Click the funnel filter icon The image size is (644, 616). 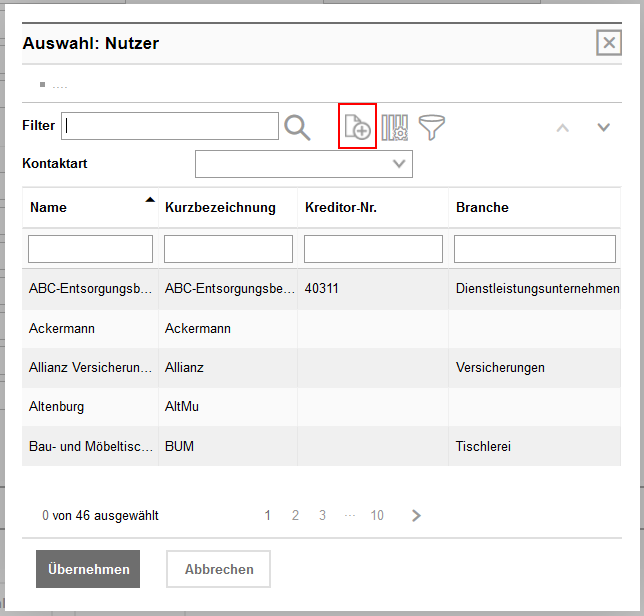(x=432, y=127)
